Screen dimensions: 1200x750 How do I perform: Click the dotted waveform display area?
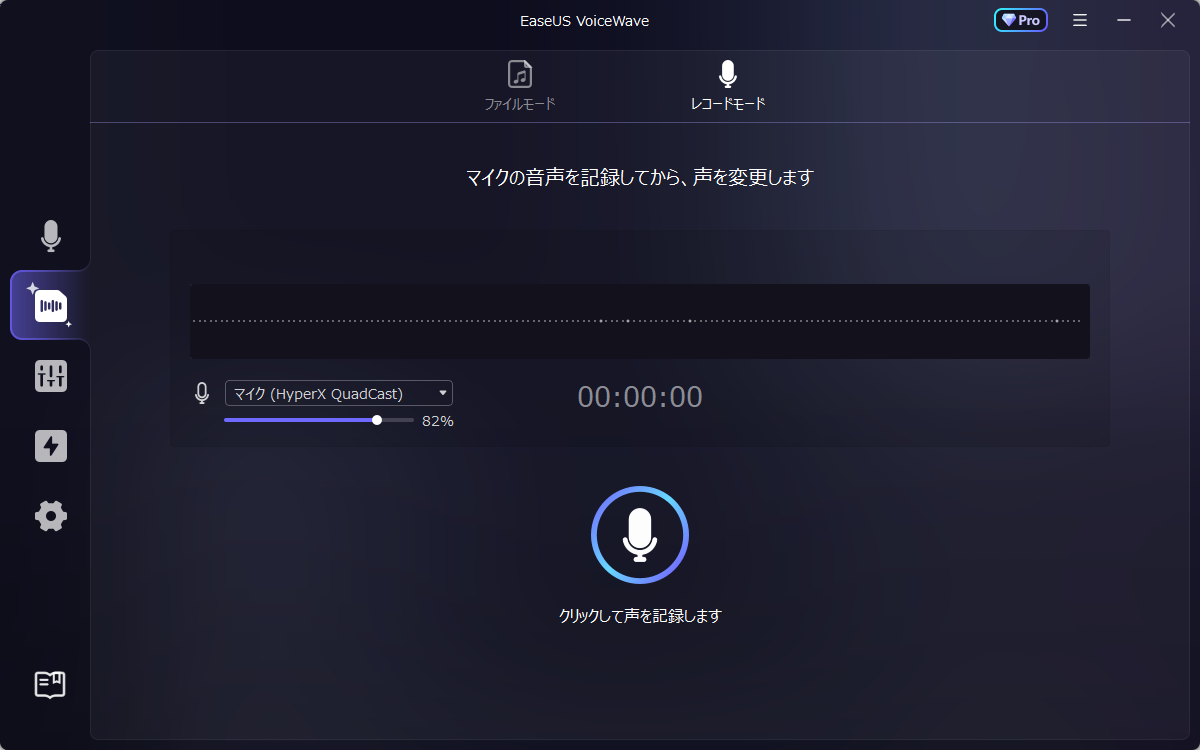[x=640, y=321]
